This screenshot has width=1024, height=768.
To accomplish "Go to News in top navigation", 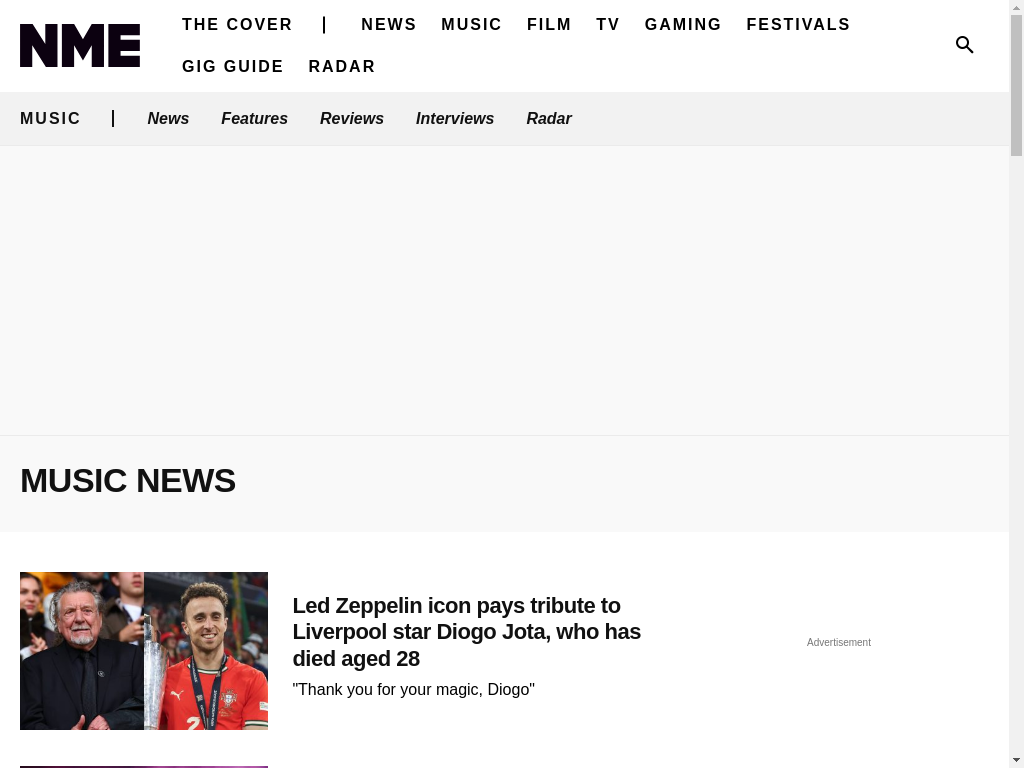I will pos(389,24).
